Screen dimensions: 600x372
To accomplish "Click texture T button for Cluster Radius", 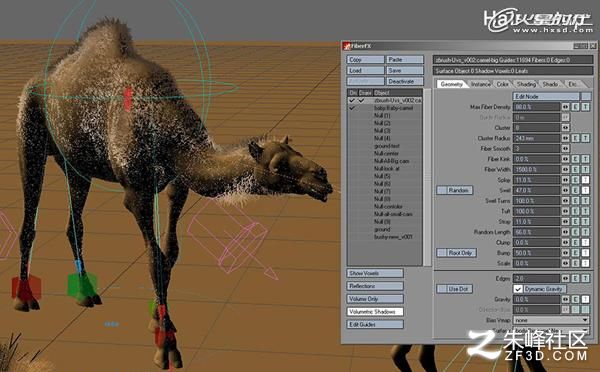I will point(585,138).
